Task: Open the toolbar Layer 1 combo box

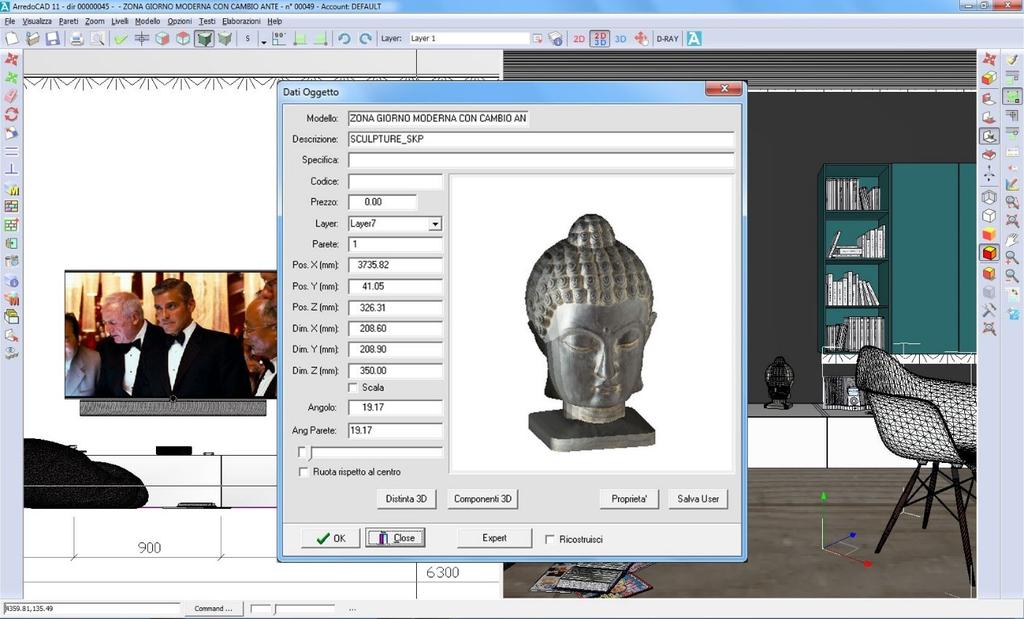Action: (x=468, y=39)
